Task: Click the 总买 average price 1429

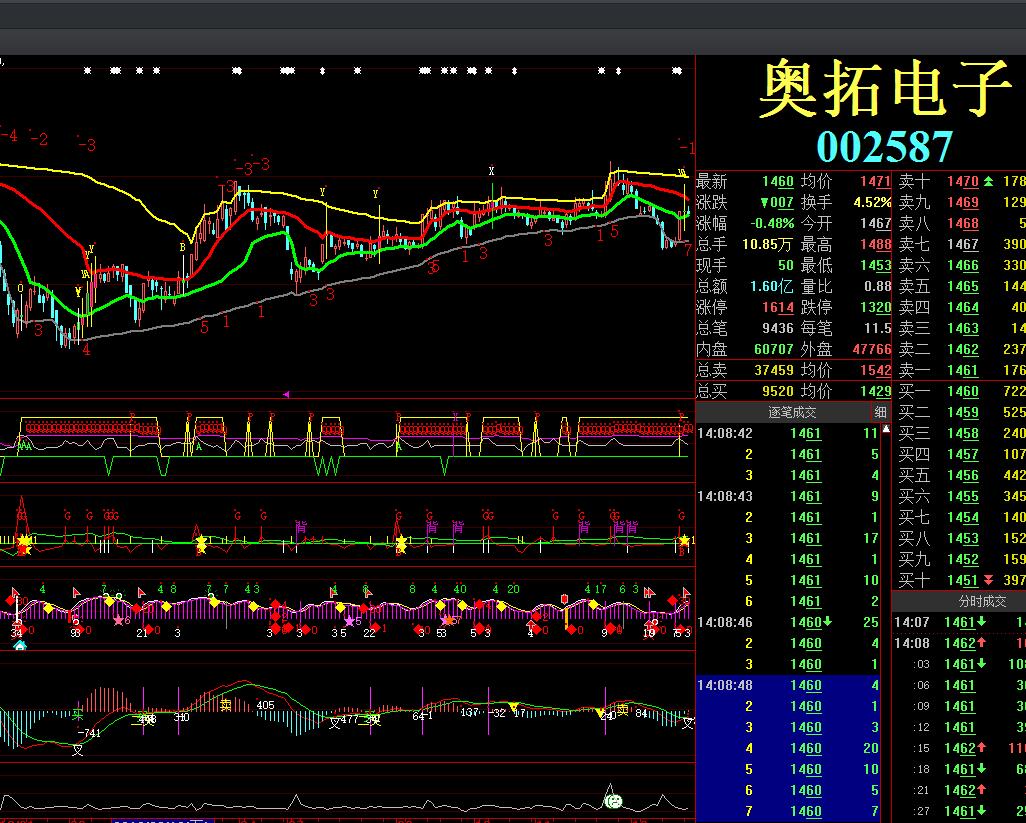Action: click(876, 391)
